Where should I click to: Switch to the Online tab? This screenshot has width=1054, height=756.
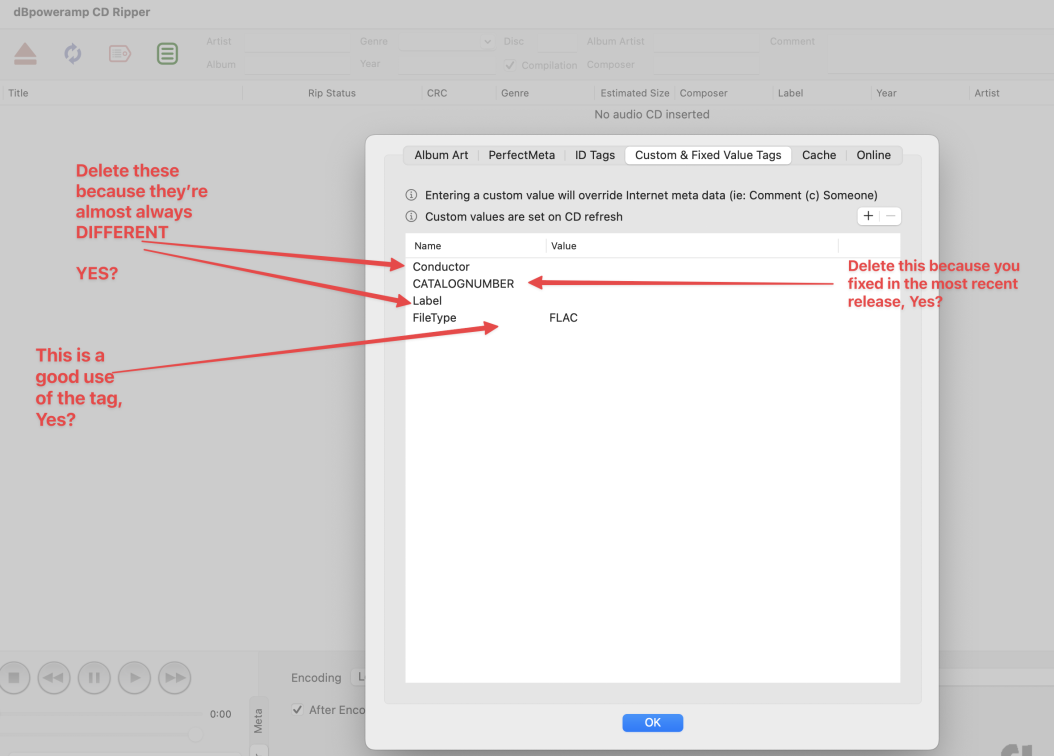click(873, 155)
